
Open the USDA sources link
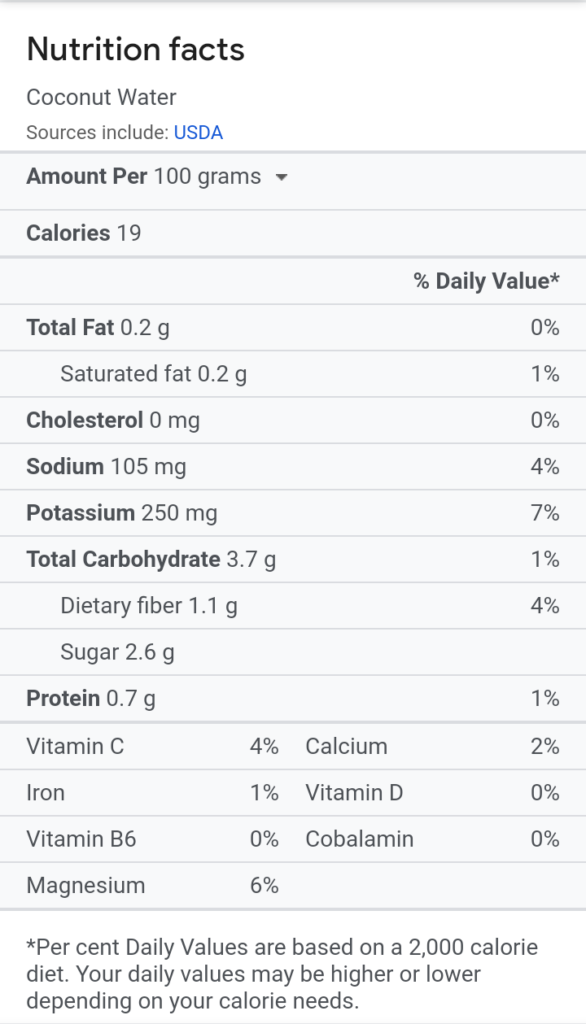tap(198, 132)
